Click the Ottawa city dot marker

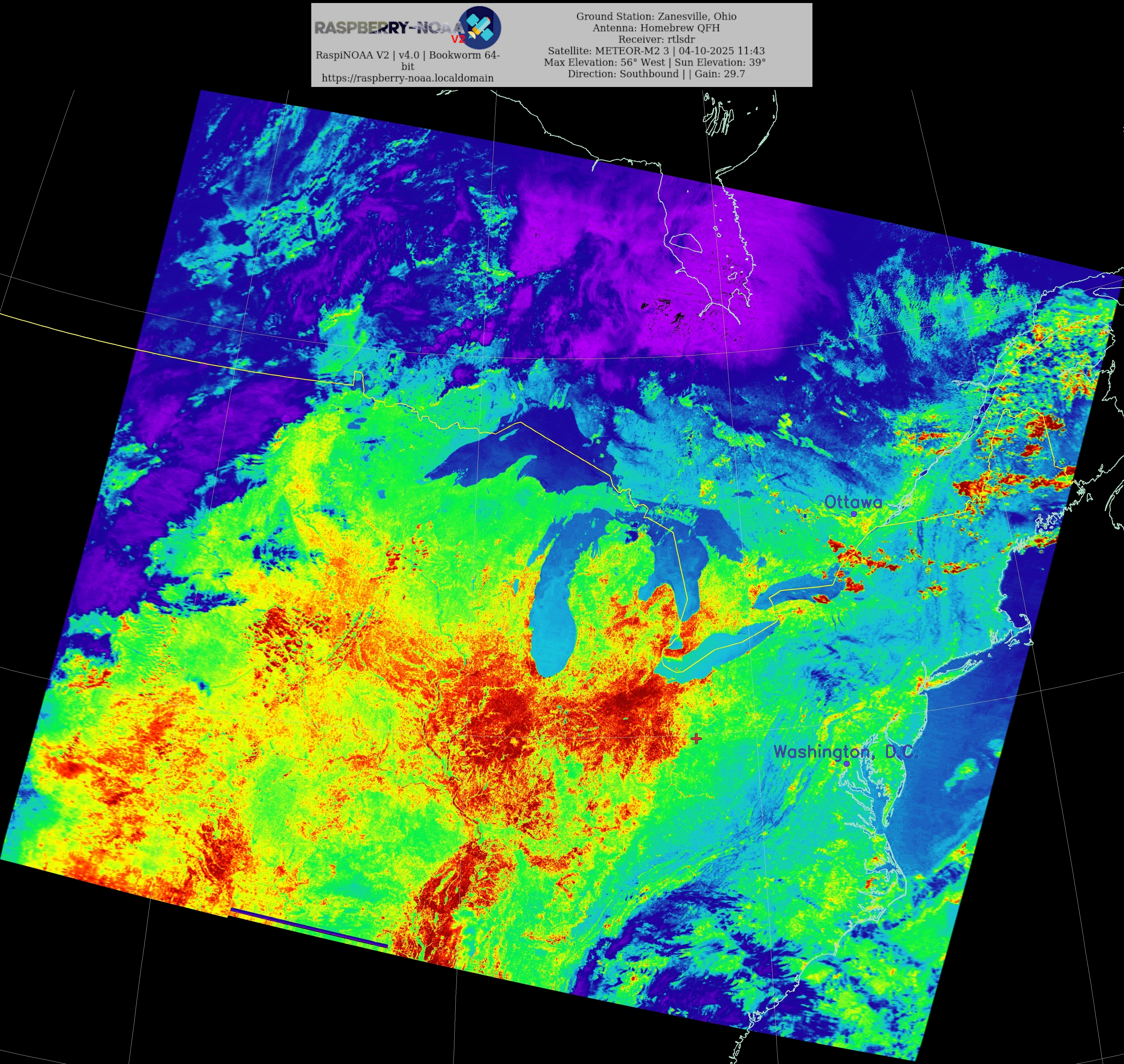click(x=853, y=514)
